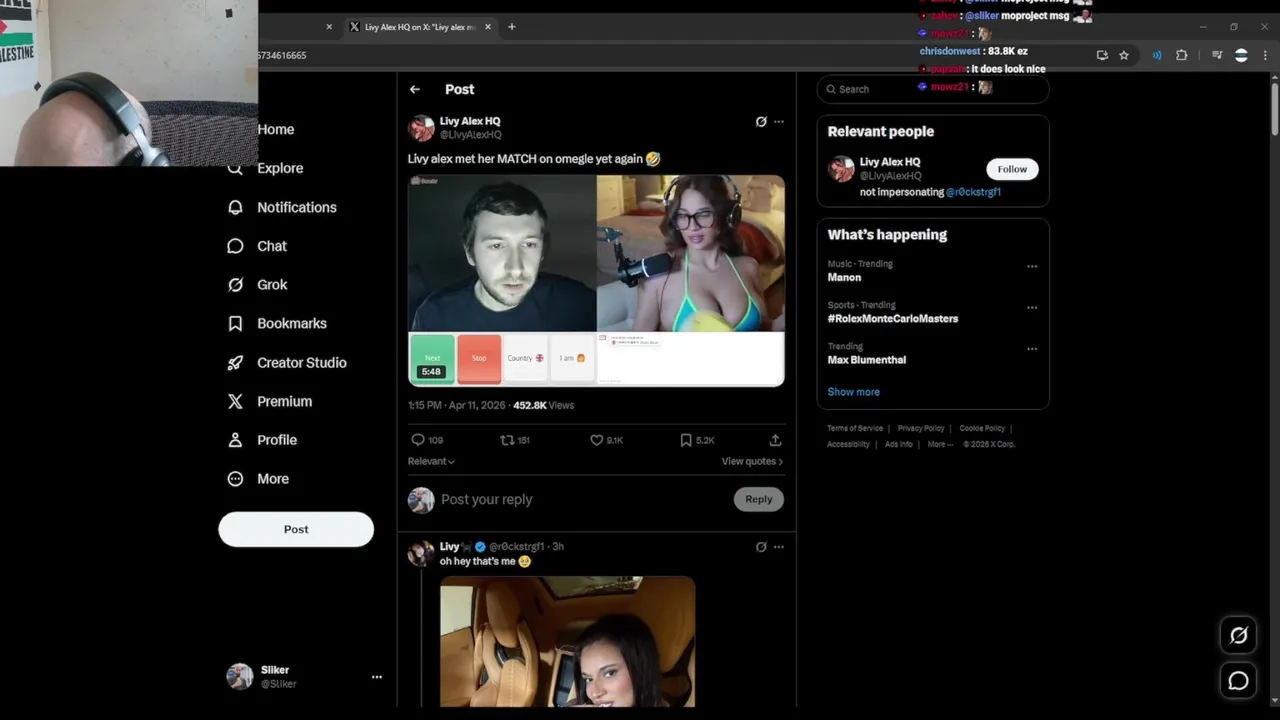The width and height of the screenshot is (1280, 720).
Task: Open Premium page
Action: 285,401
